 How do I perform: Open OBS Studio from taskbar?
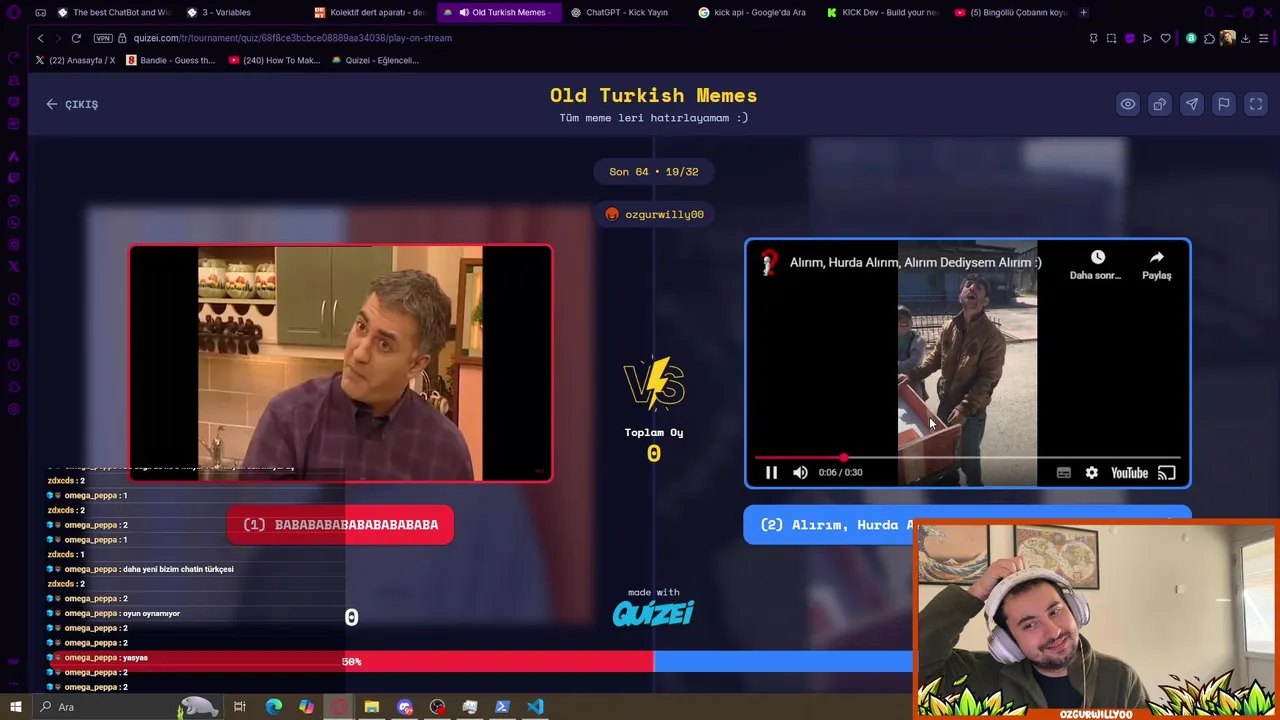pyautogui.click(x=437, y=707)
